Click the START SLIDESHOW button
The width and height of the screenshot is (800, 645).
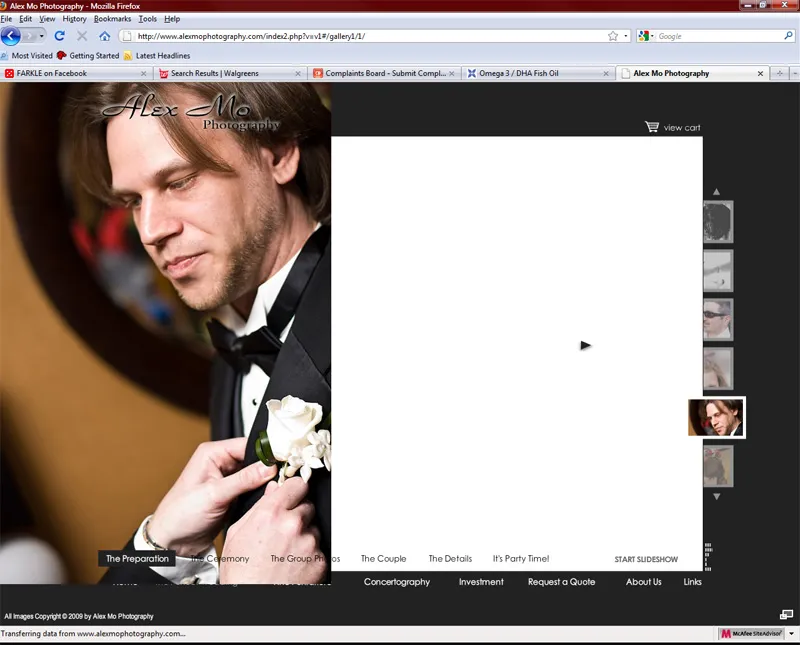tap(646, 560)
